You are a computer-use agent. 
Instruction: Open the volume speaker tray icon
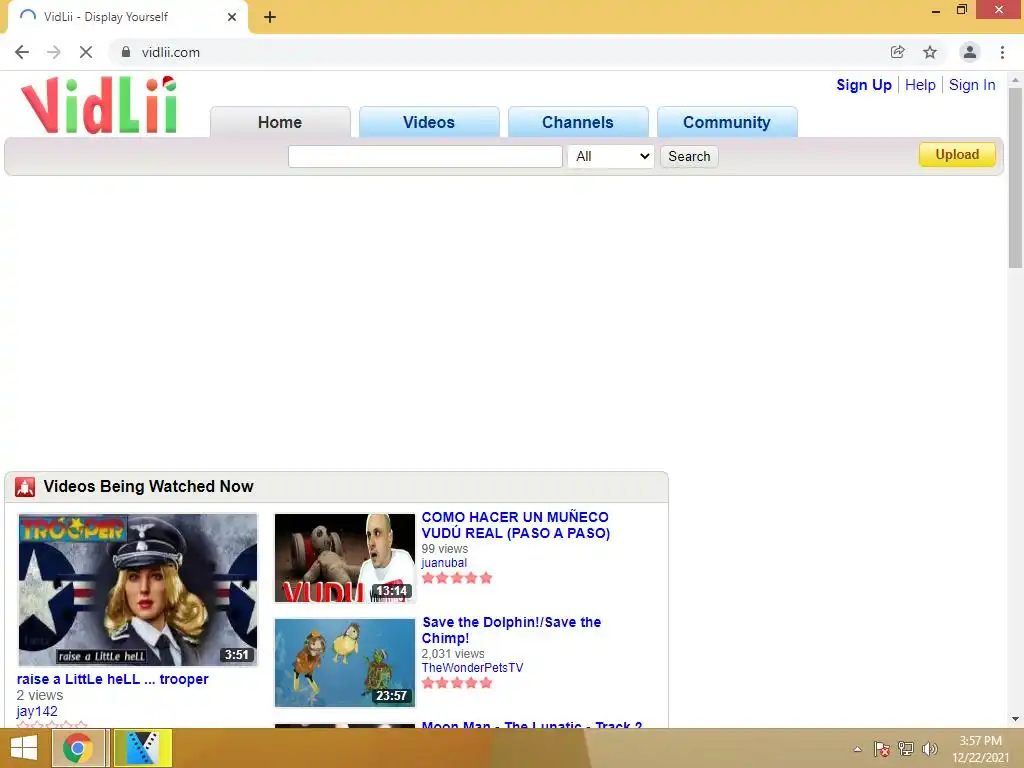[930, 749]
